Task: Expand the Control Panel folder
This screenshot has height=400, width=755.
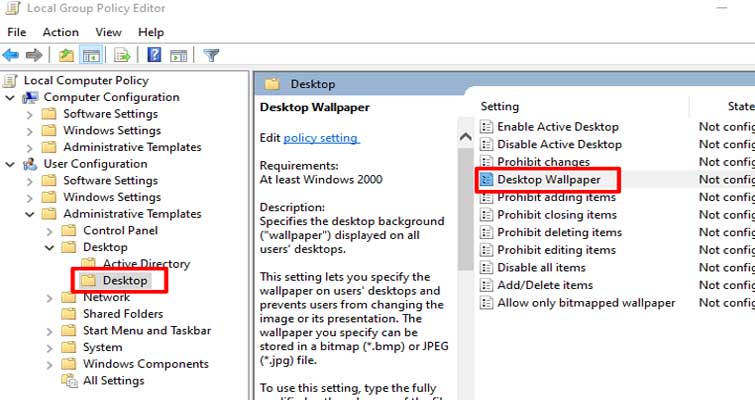Action: pyautogui.click(x=50, y=231)
